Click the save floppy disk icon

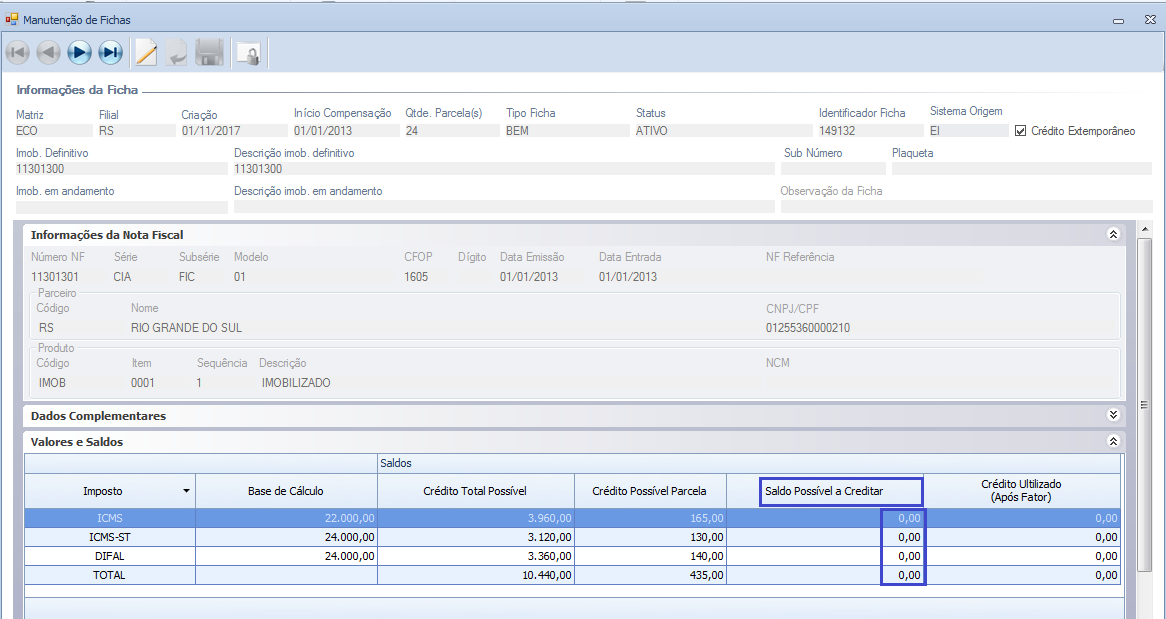coord(209,52)
